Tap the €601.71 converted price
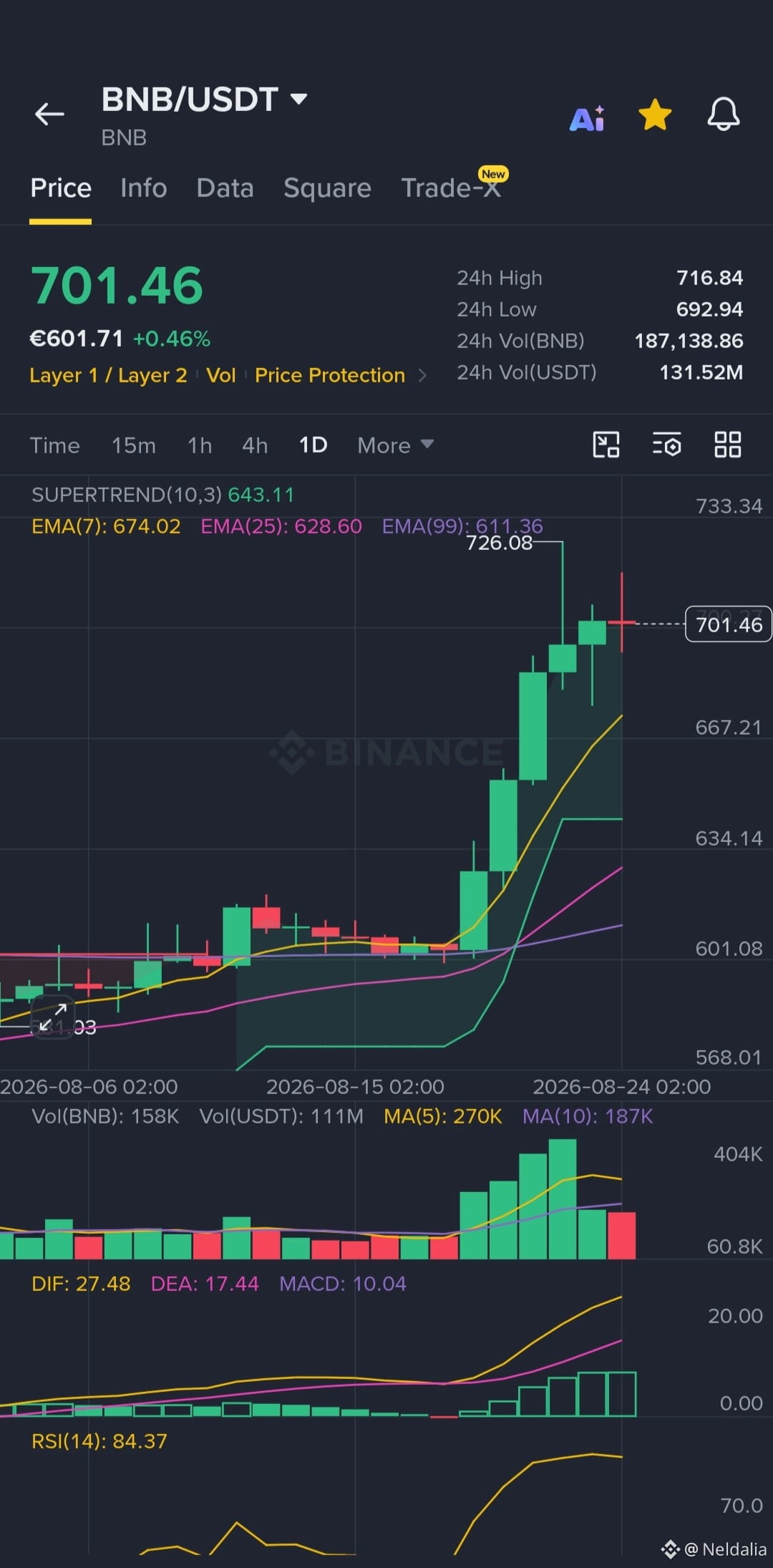 point(76,339)
